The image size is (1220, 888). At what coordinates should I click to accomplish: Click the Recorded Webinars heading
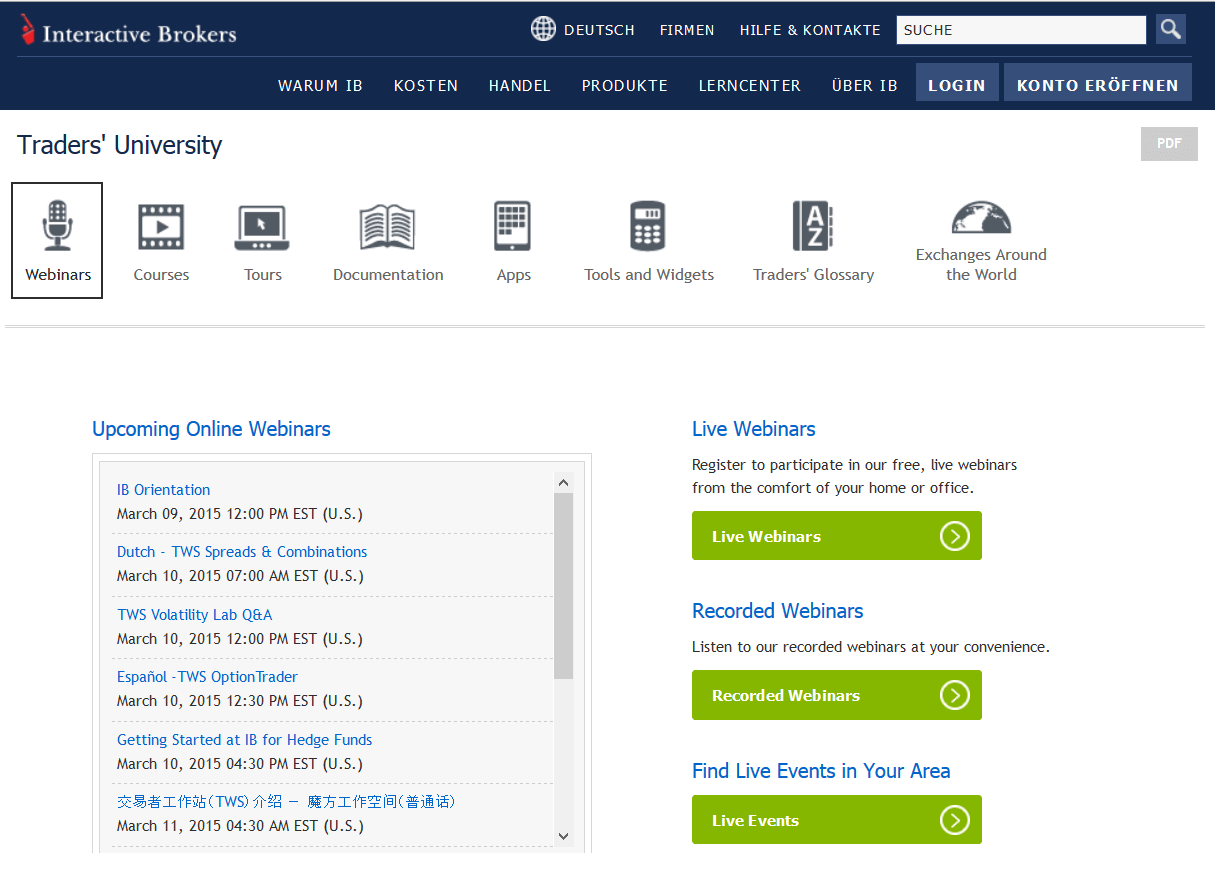point(778,611)
